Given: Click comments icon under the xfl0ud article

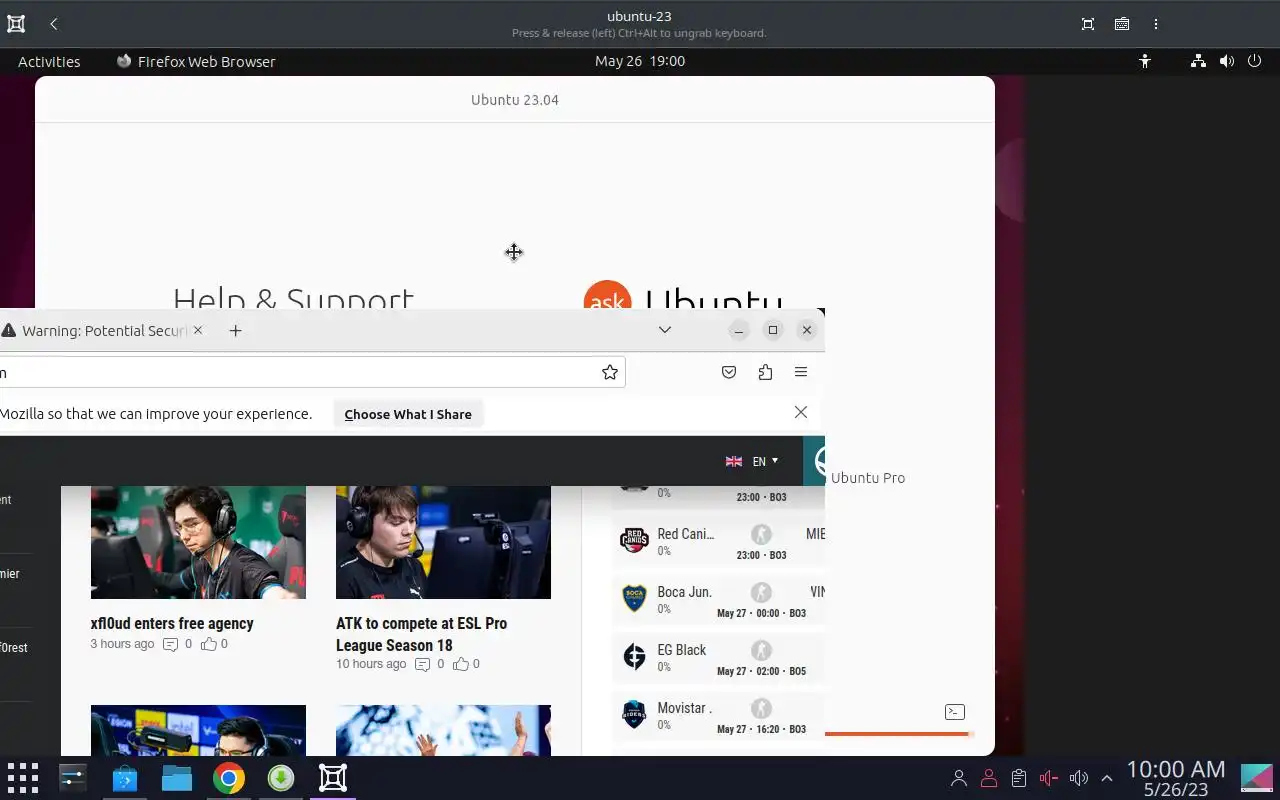Looking at the screenshot, I should tap(170, 645).
